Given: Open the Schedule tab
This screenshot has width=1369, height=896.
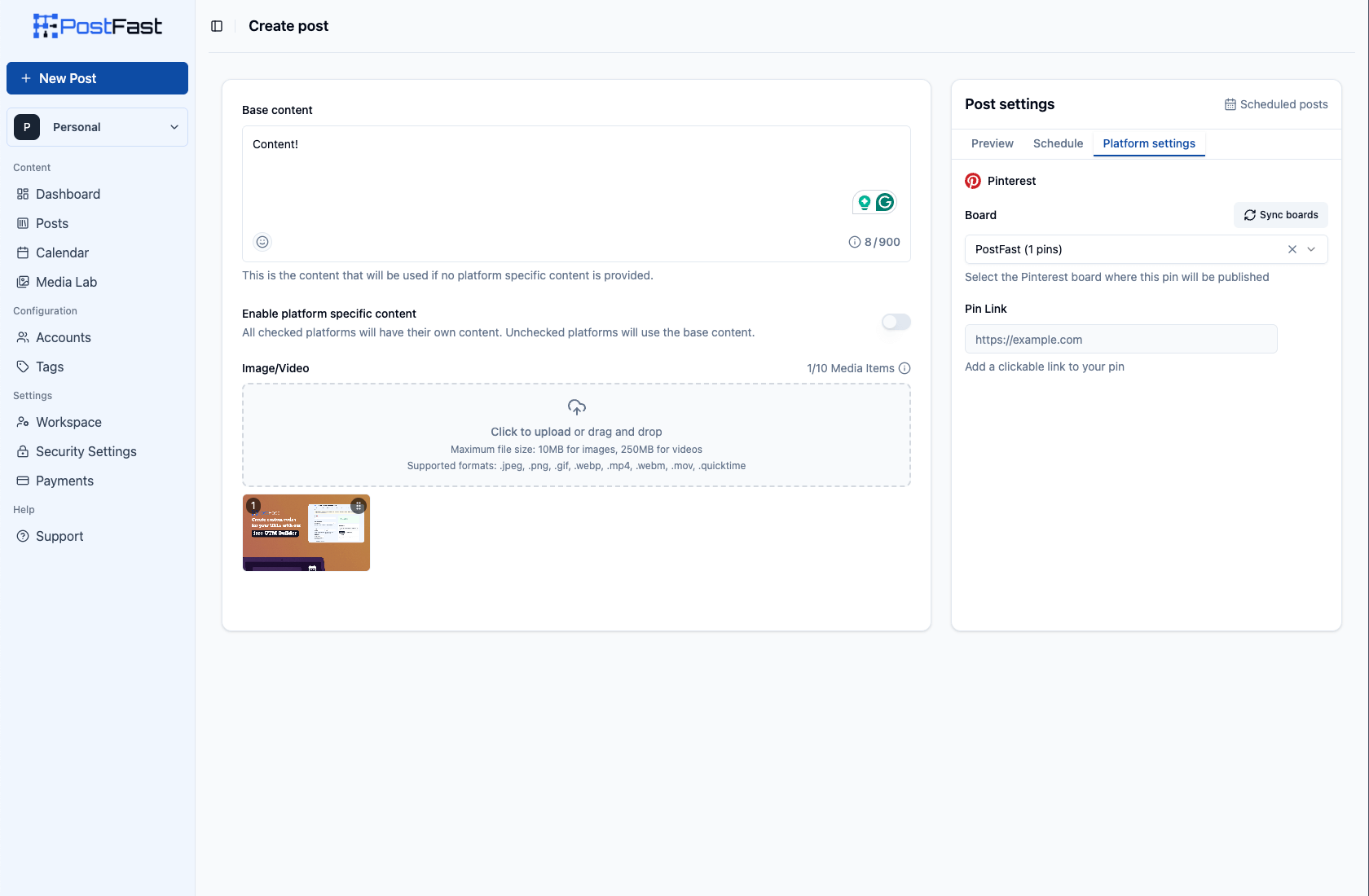Looking at the screenshot, I should pyautogui.click(x=1058, y=143).
